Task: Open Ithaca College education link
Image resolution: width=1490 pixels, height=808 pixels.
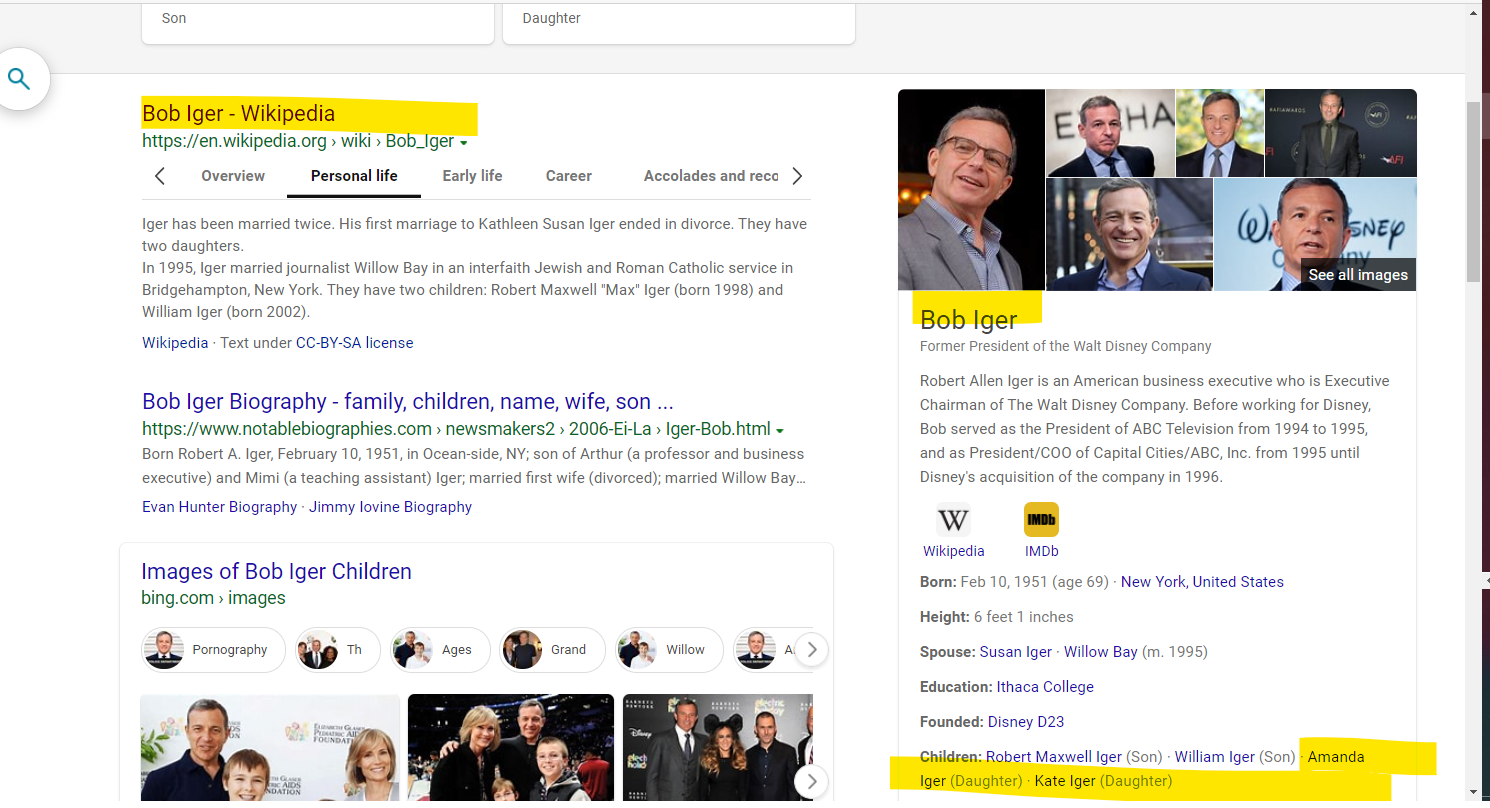Action: 1045,687
